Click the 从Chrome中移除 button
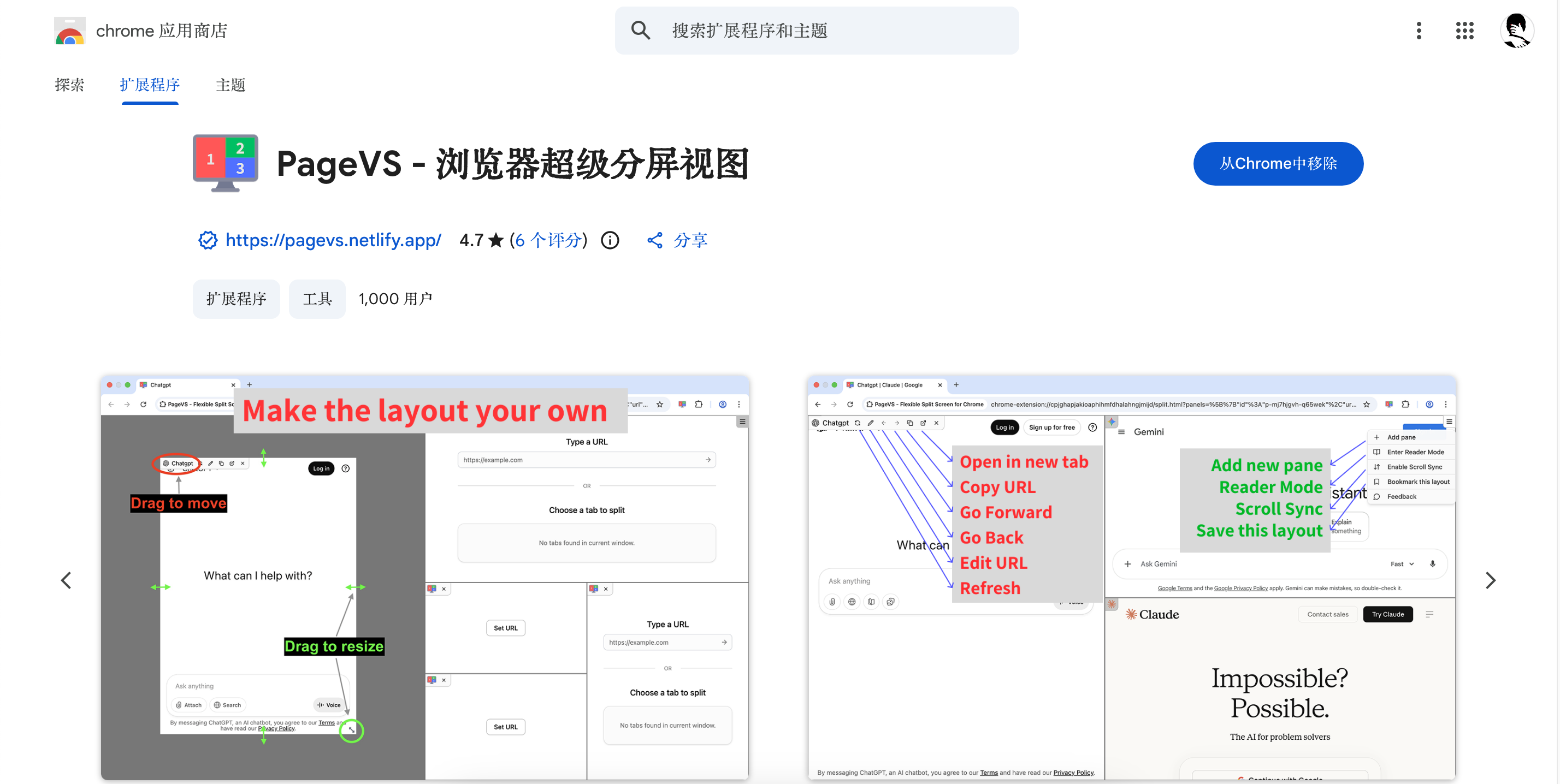Viewport: 1560px width, 784px height. pos(1278,163)
